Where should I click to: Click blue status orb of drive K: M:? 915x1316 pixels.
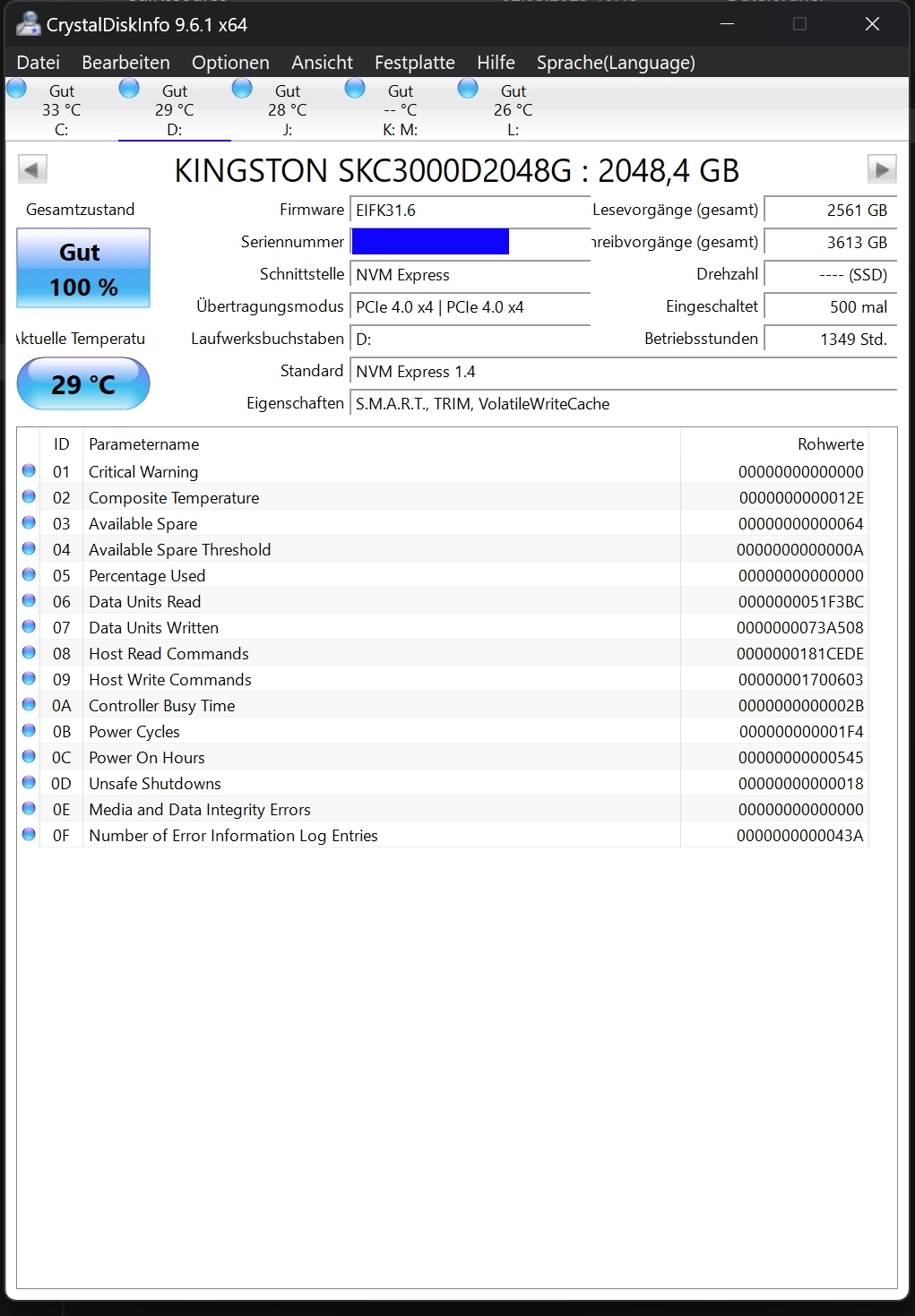(355, 89)
